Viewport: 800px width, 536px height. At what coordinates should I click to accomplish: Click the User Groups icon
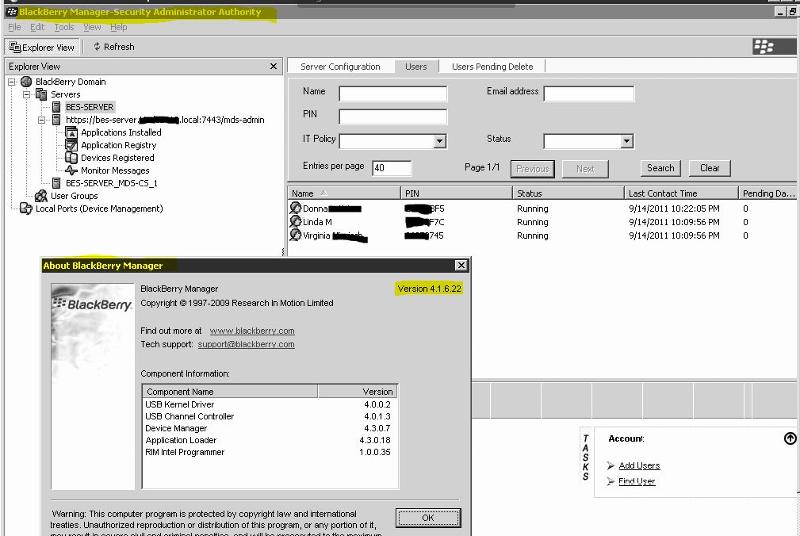point(41,196)
